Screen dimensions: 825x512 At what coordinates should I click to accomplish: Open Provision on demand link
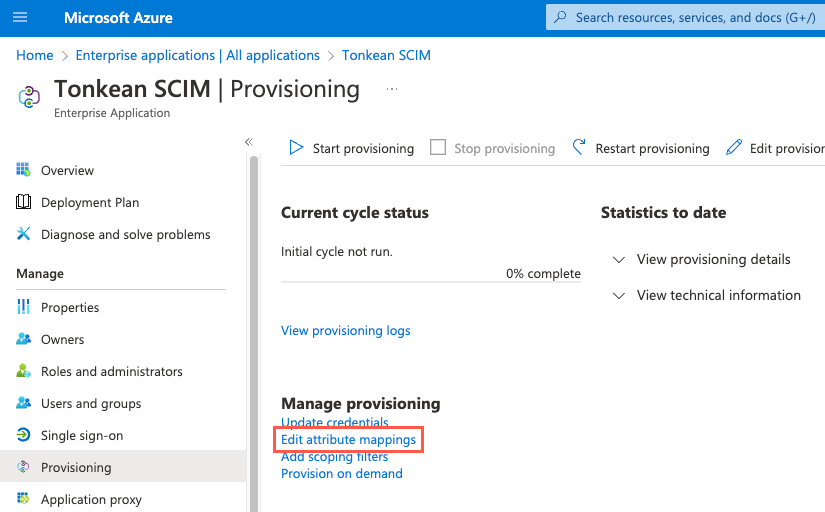coord(342,474)
